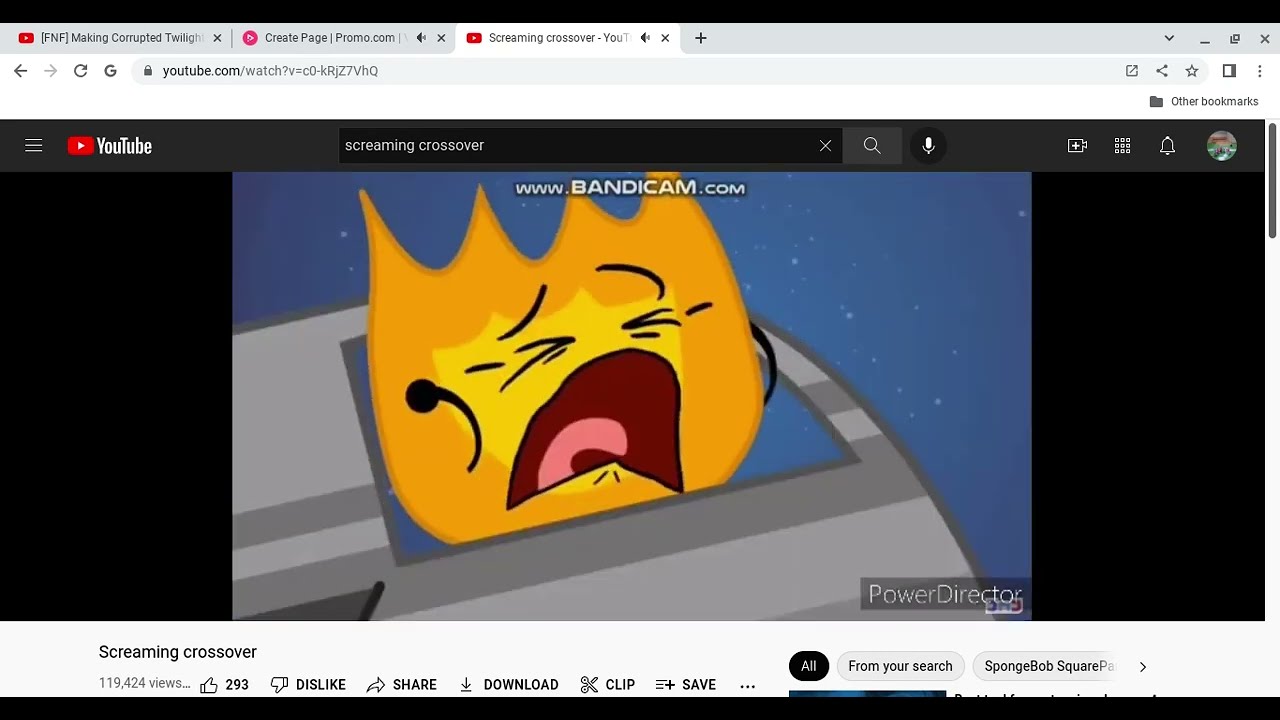Create a clip with the Clip button
1280x720 pixels.
607,685
